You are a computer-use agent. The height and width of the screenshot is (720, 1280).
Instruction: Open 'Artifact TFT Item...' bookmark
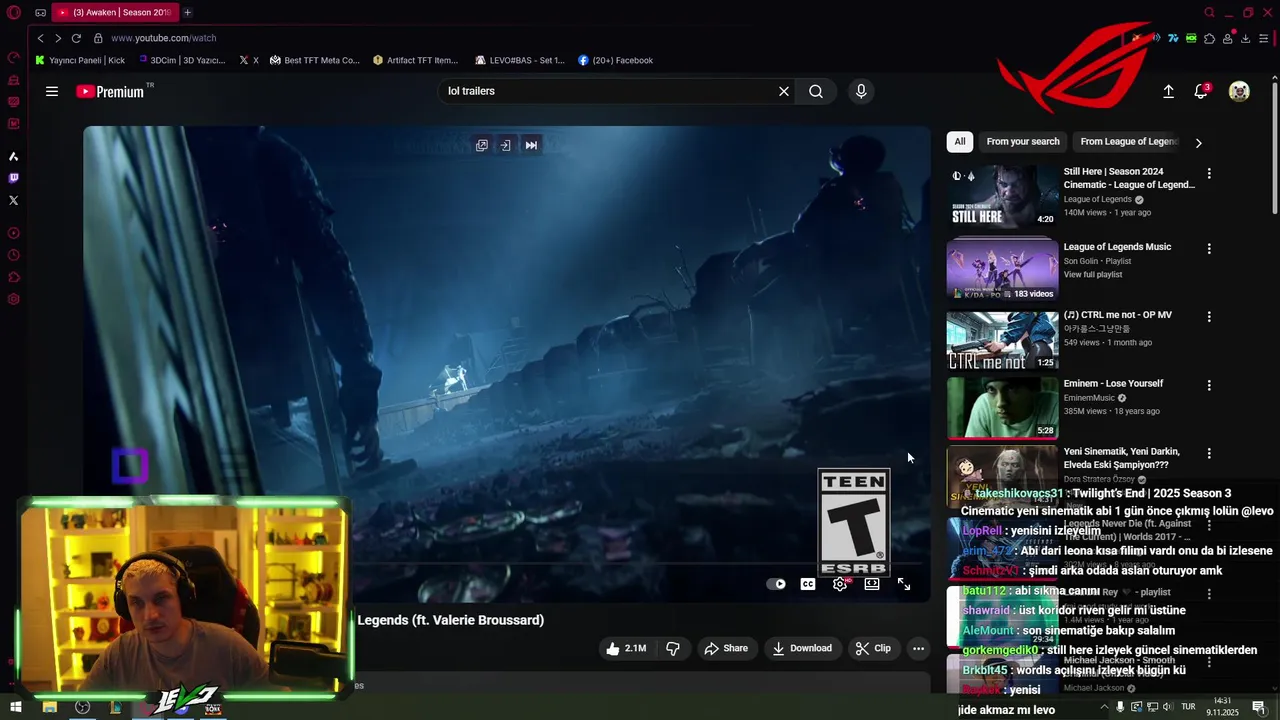[x=415, y=60]
